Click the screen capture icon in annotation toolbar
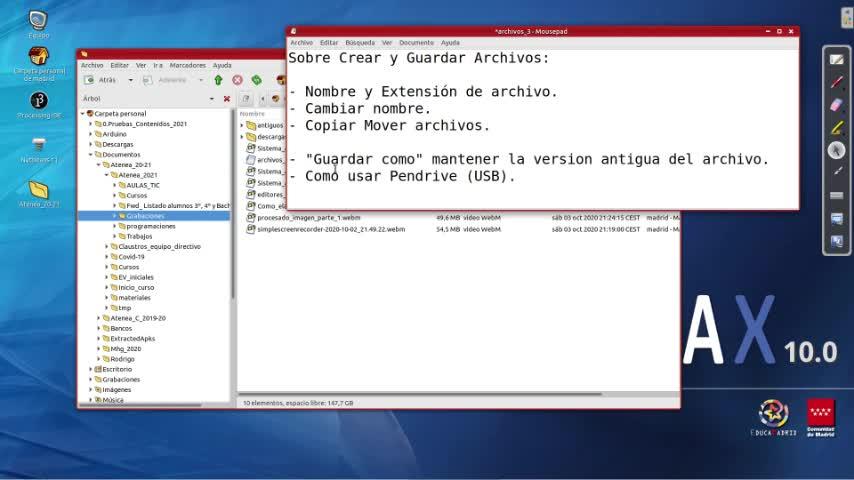The height and width of the screenshot is (480, 854). 837,218
